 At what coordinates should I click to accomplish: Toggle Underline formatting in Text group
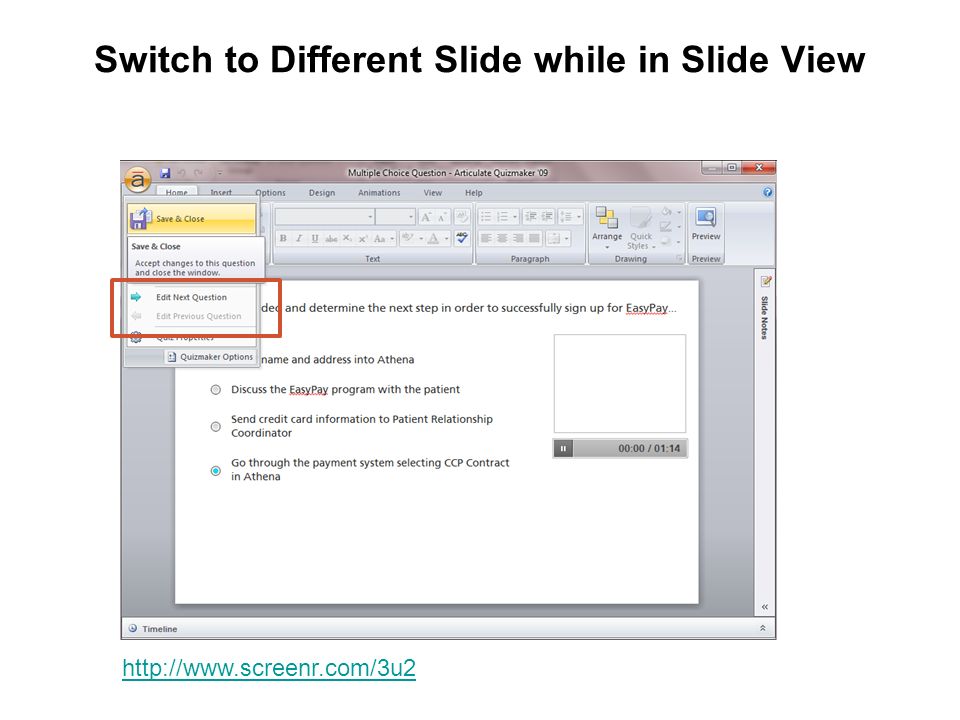point(315,238)
